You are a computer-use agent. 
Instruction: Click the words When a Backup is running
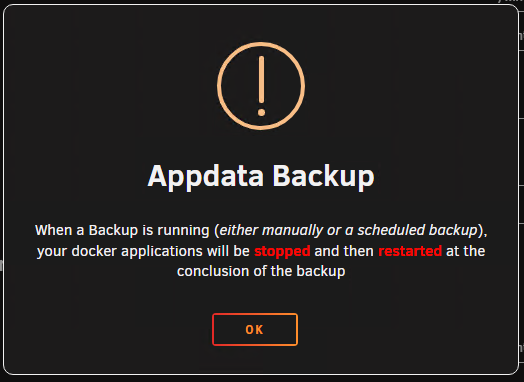[x=122, y=230]
